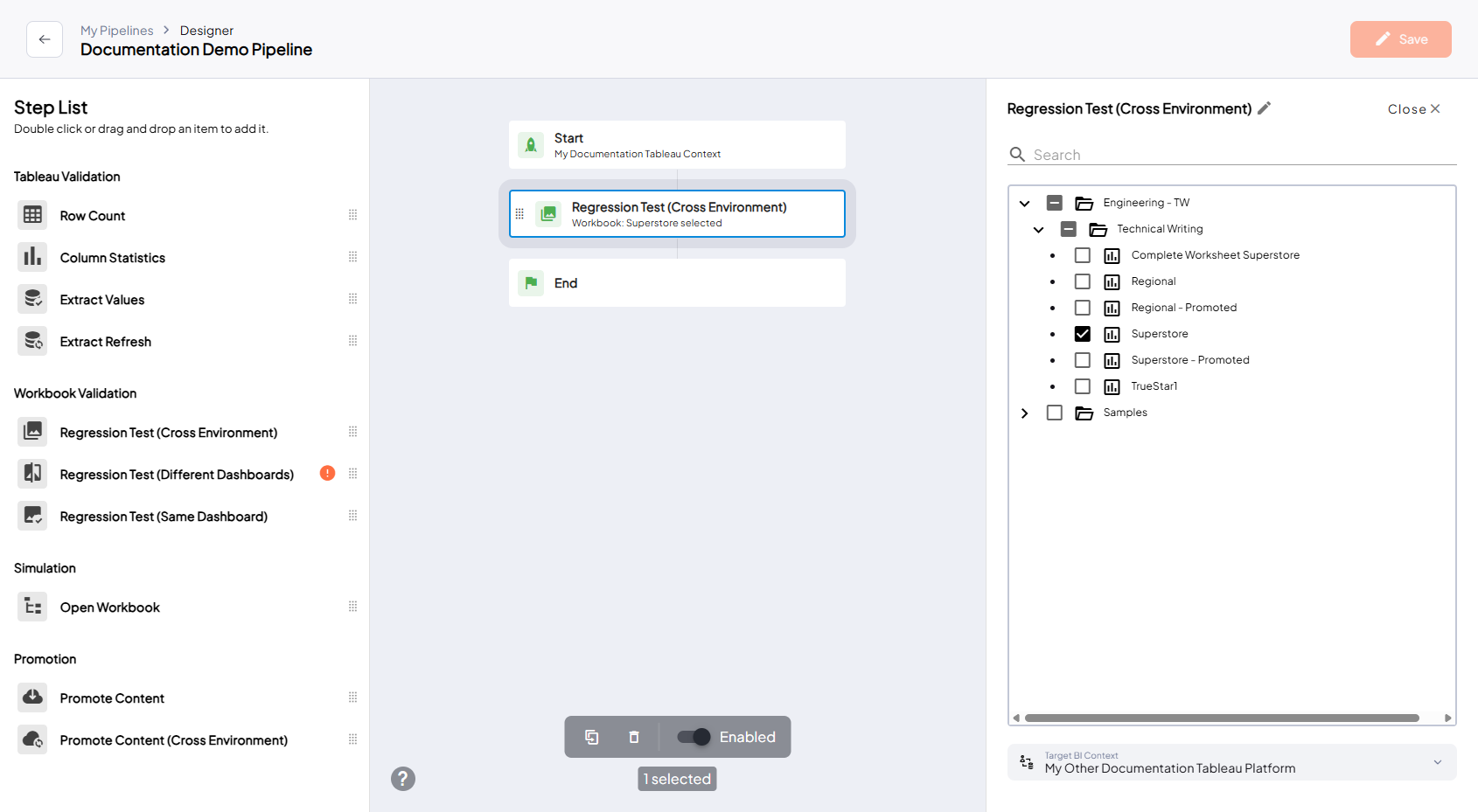Click the Search input field
The image size is (1478, 812).
point(1232,155)
